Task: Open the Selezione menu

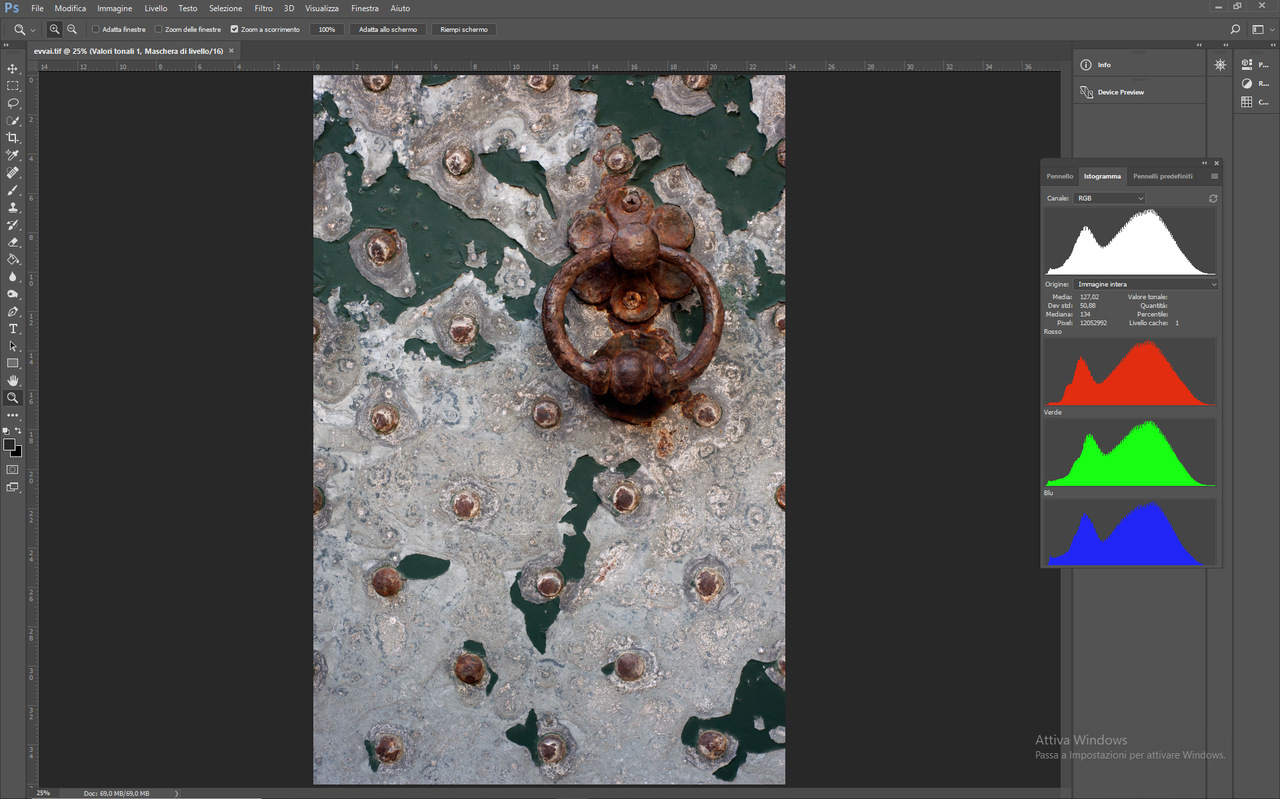Action: [x=226, y=8]
